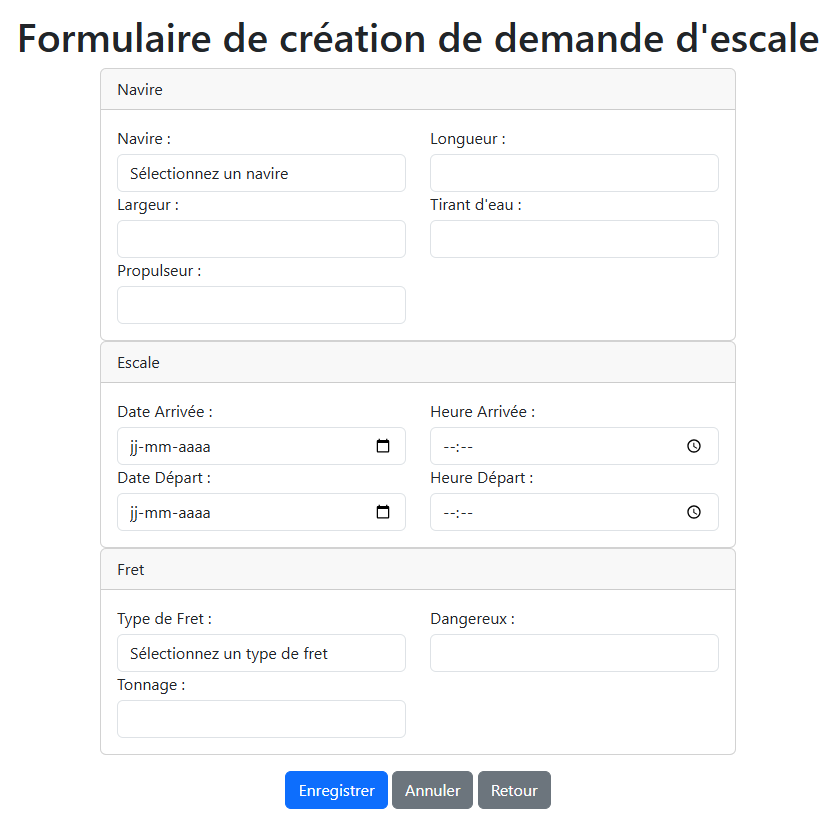Click into the Largeur text field
This screenshot has width=831, height=819.
(x=261, y=239)
